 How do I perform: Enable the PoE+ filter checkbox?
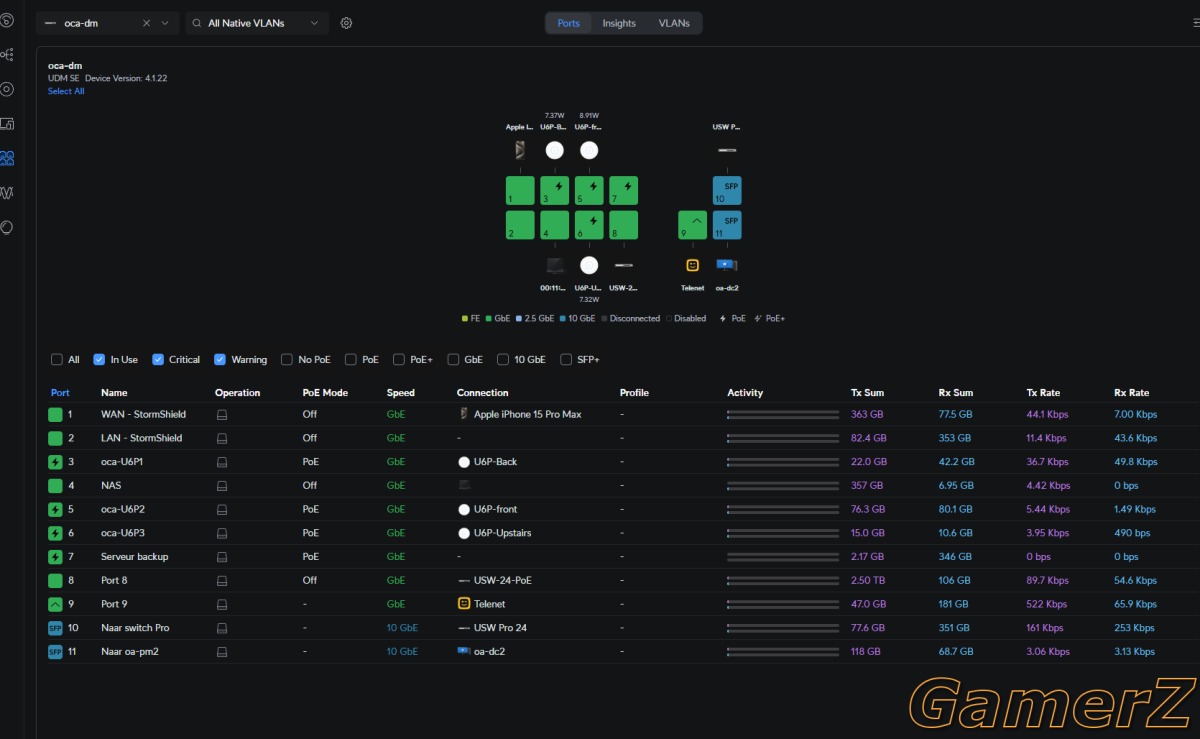pos(399,359)
